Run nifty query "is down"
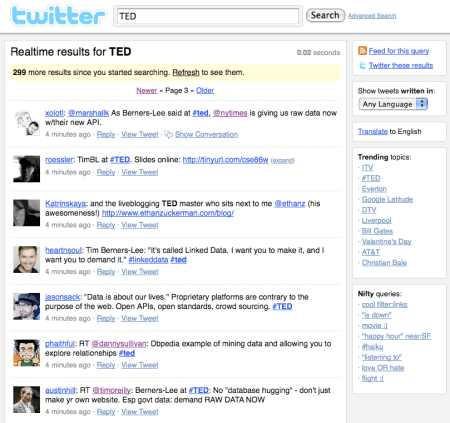Screen dimensions: 450x423 tap(376, 315)
